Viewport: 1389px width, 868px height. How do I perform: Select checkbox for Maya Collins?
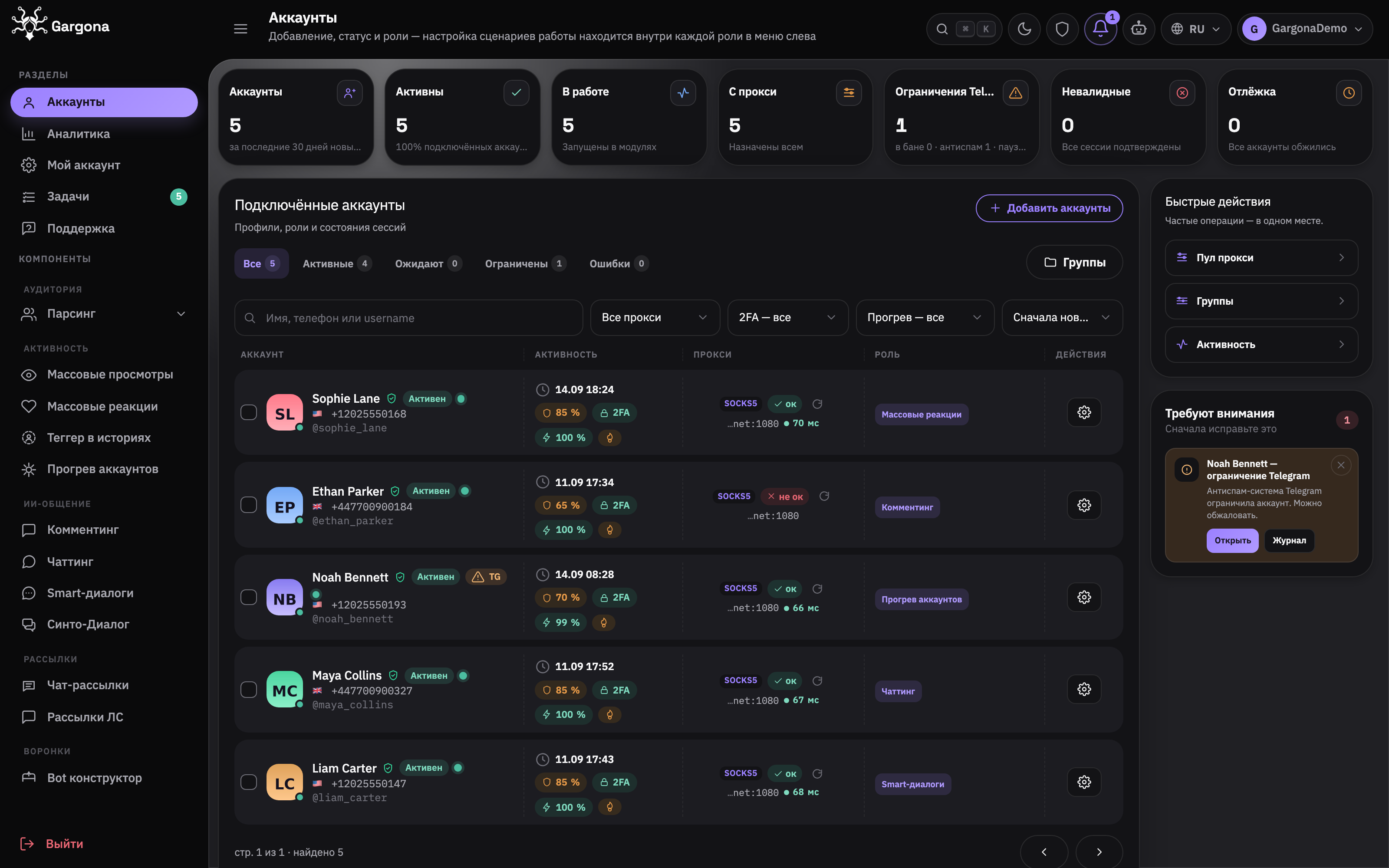249,690
